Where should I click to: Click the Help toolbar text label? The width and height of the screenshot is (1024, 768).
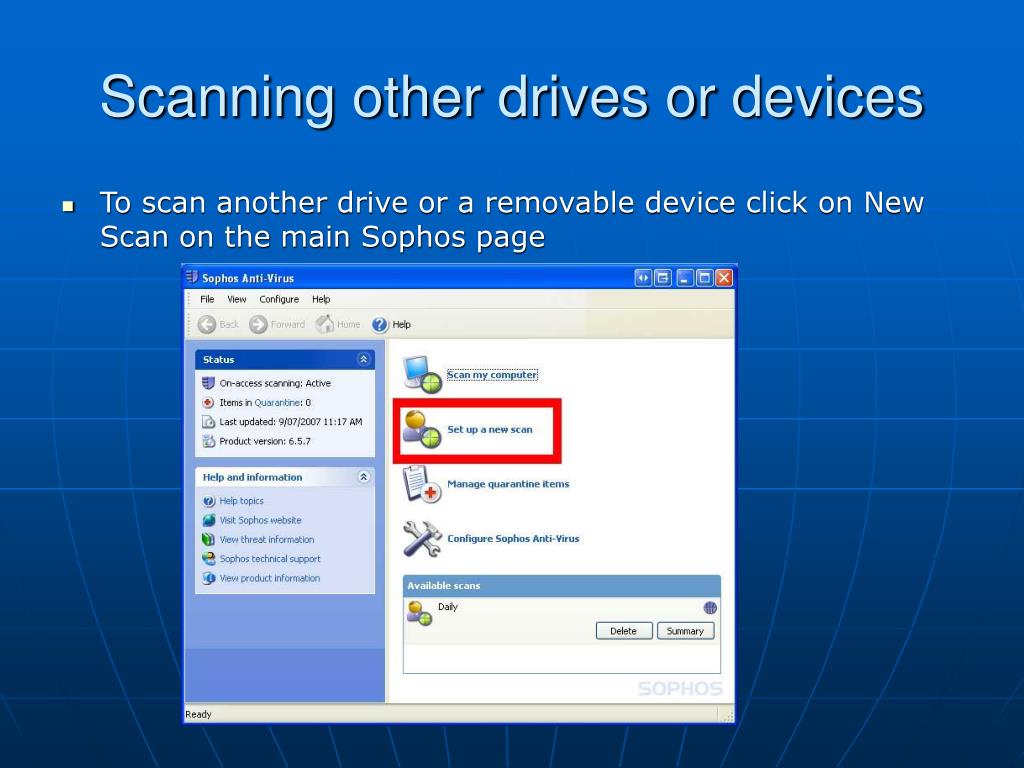[x=402, y=325]
